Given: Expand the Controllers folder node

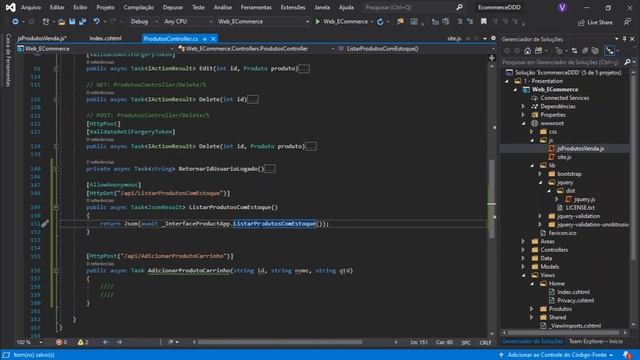Looking at the screenshot, I should pos(524,250).
